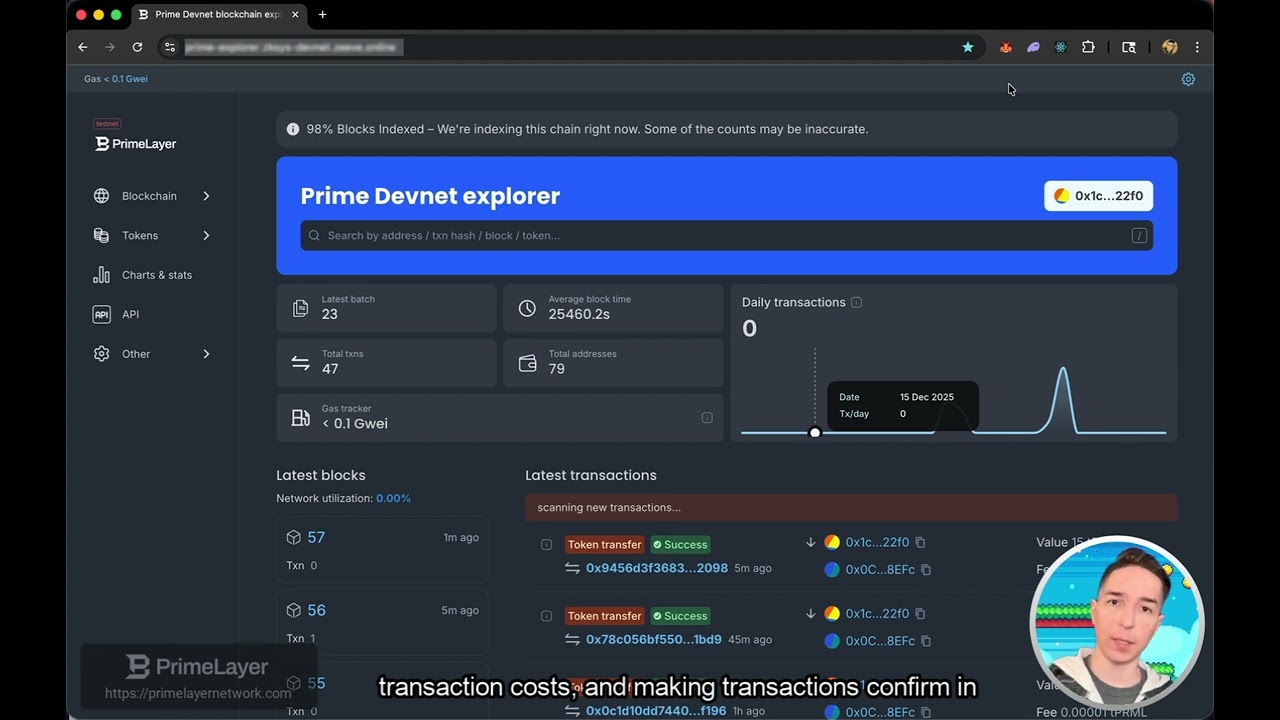
Task: Open the 0x1c...22f0 wallet button
Action: coord(1099,196)
